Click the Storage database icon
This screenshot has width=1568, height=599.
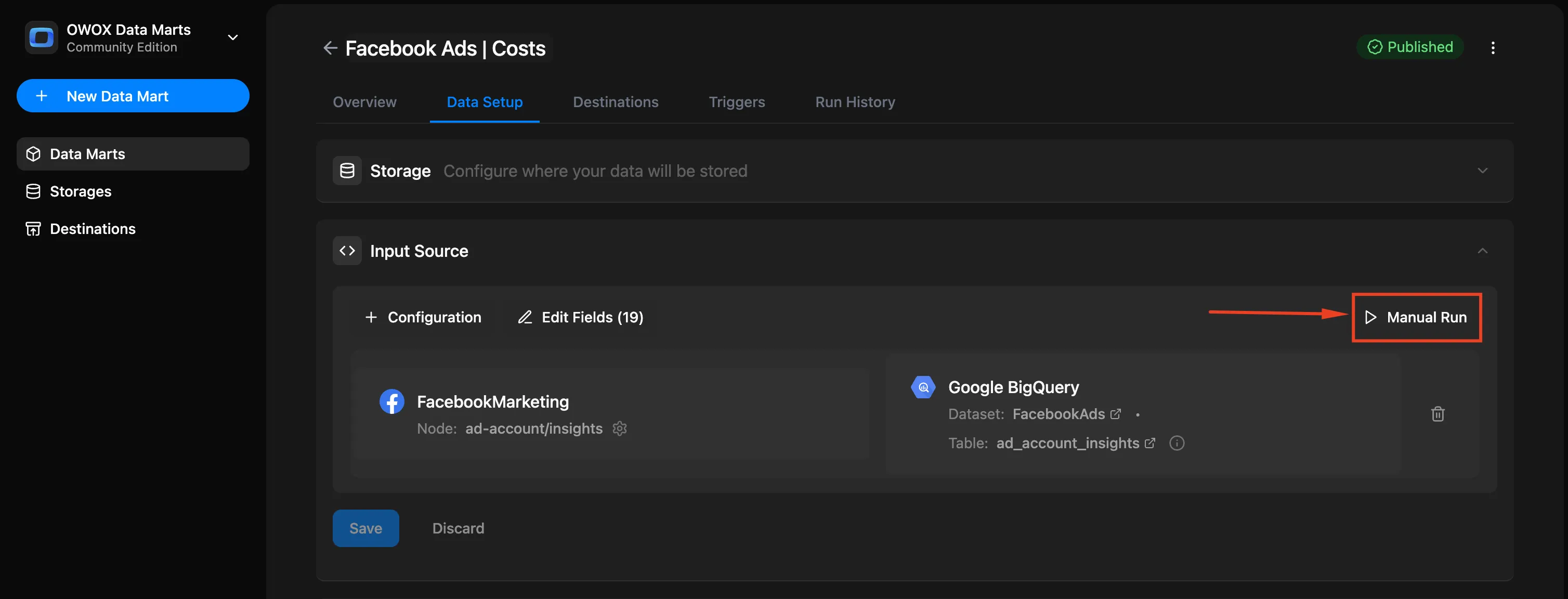(x=347, y=171)
